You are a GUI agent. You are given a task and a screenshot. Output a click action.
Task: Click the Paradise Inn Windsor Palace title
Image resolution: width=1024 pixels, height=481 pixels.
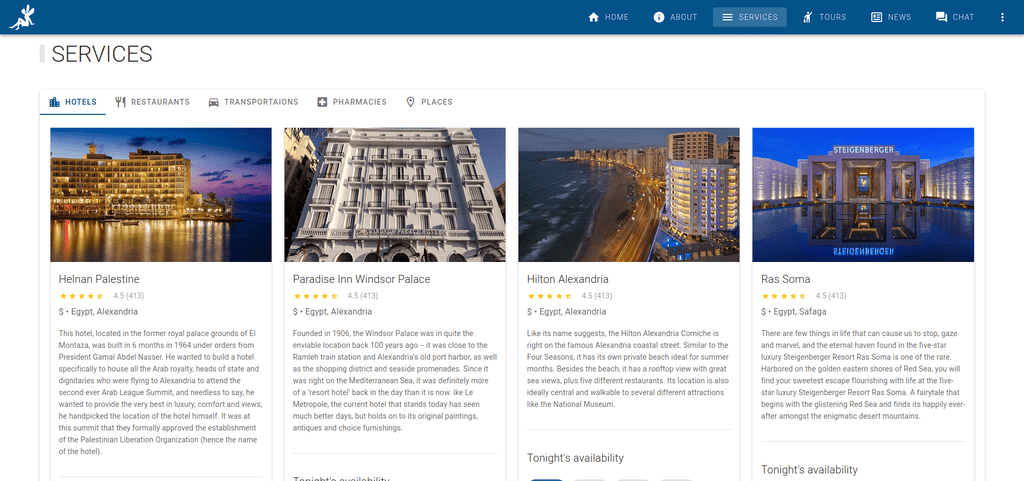362,279
